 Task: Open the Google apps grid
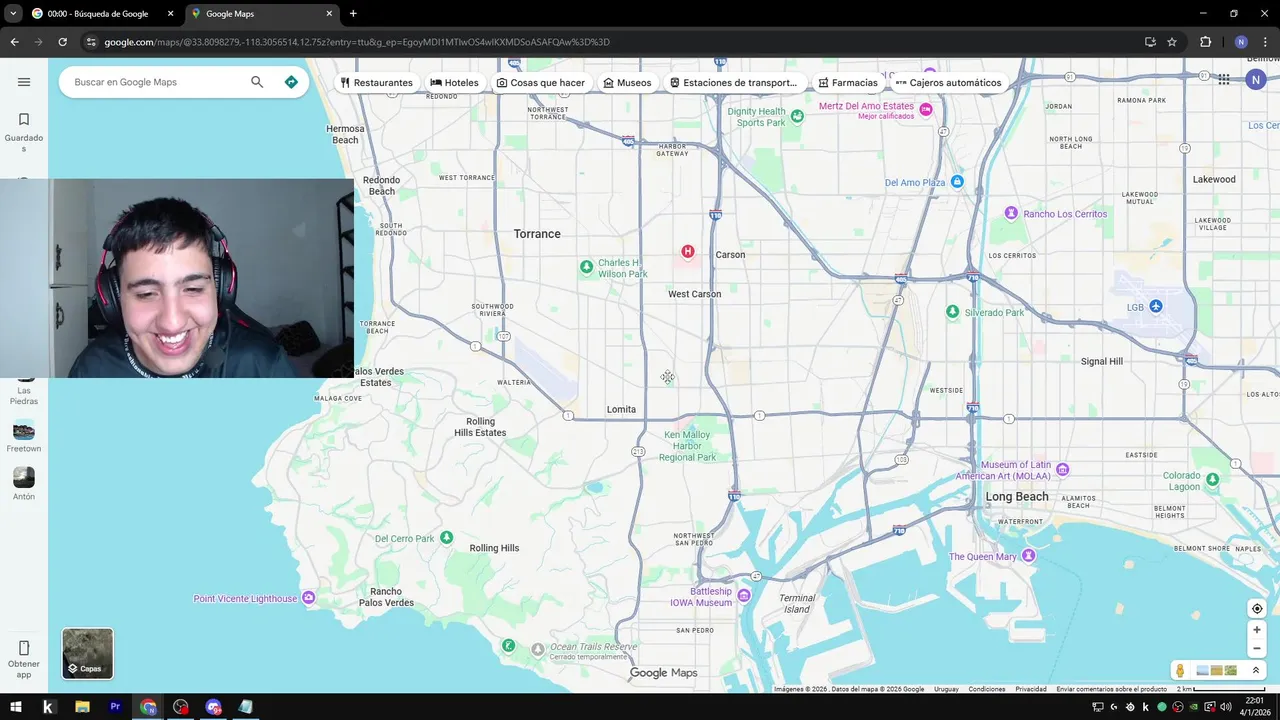pyautogui.click(x=1224, y=80)
